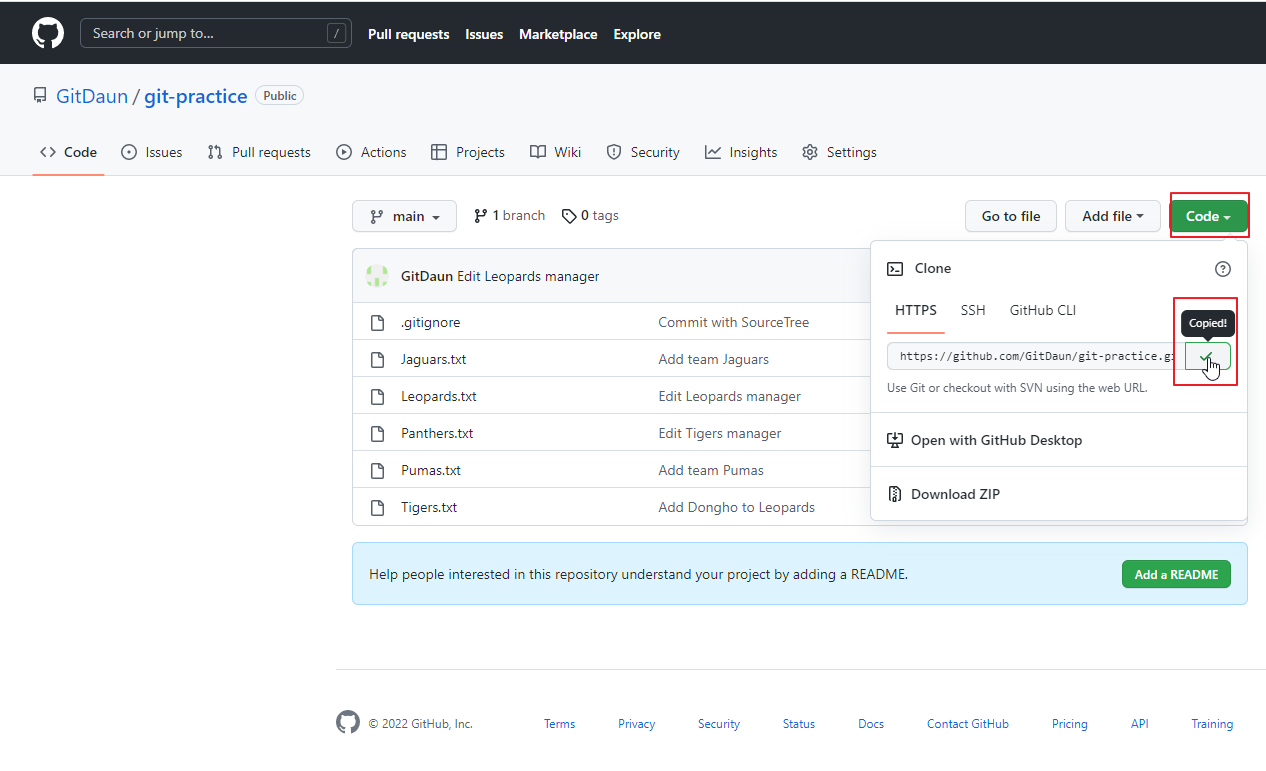Viewport: 1266px width, 771px height.
Task: View the 1 branch link
Action: tap(509, 215)
